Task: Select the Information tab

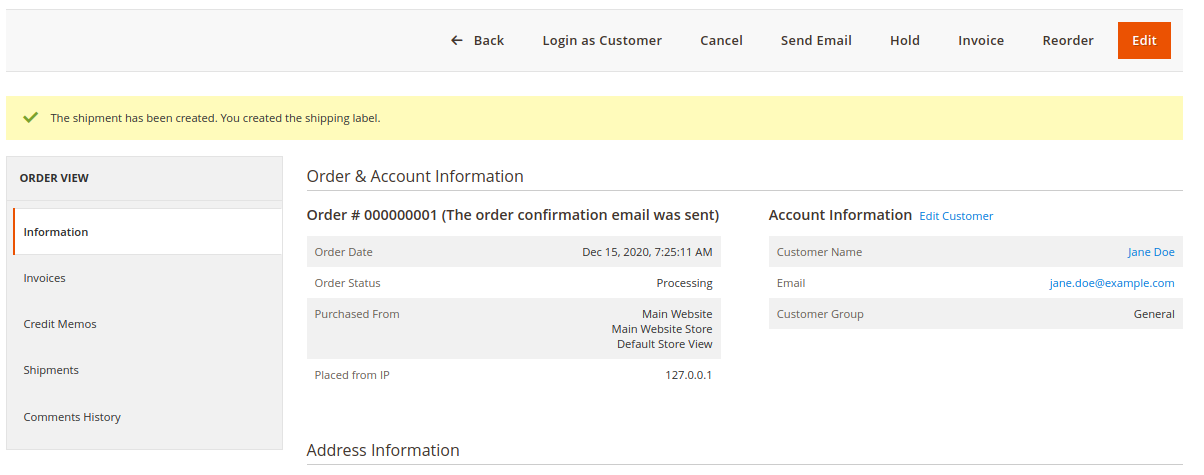Action: 148,232
